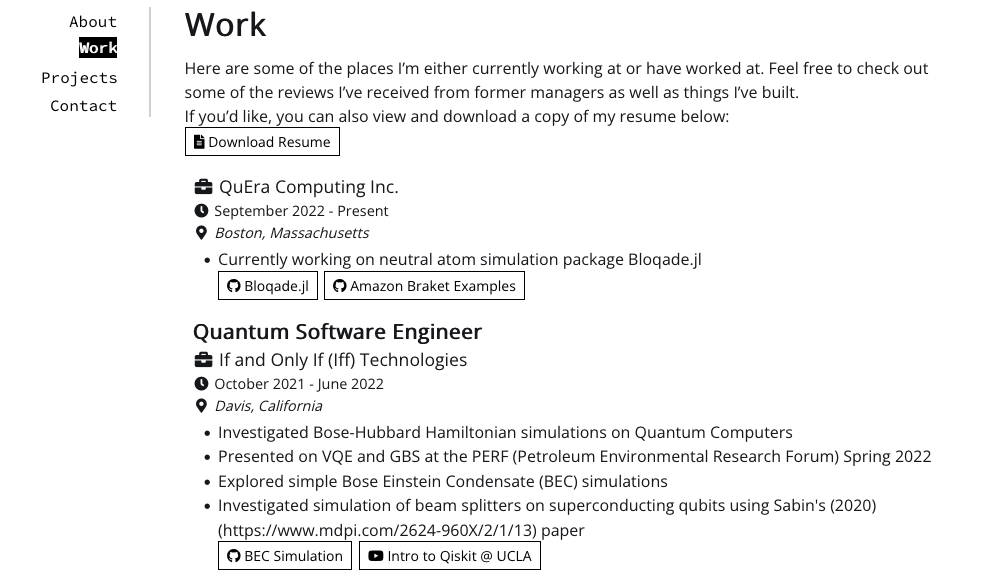This screenshot has width=982, height=583.
Task: Click the location pin beside Davis, California
Action: (201, 406)
